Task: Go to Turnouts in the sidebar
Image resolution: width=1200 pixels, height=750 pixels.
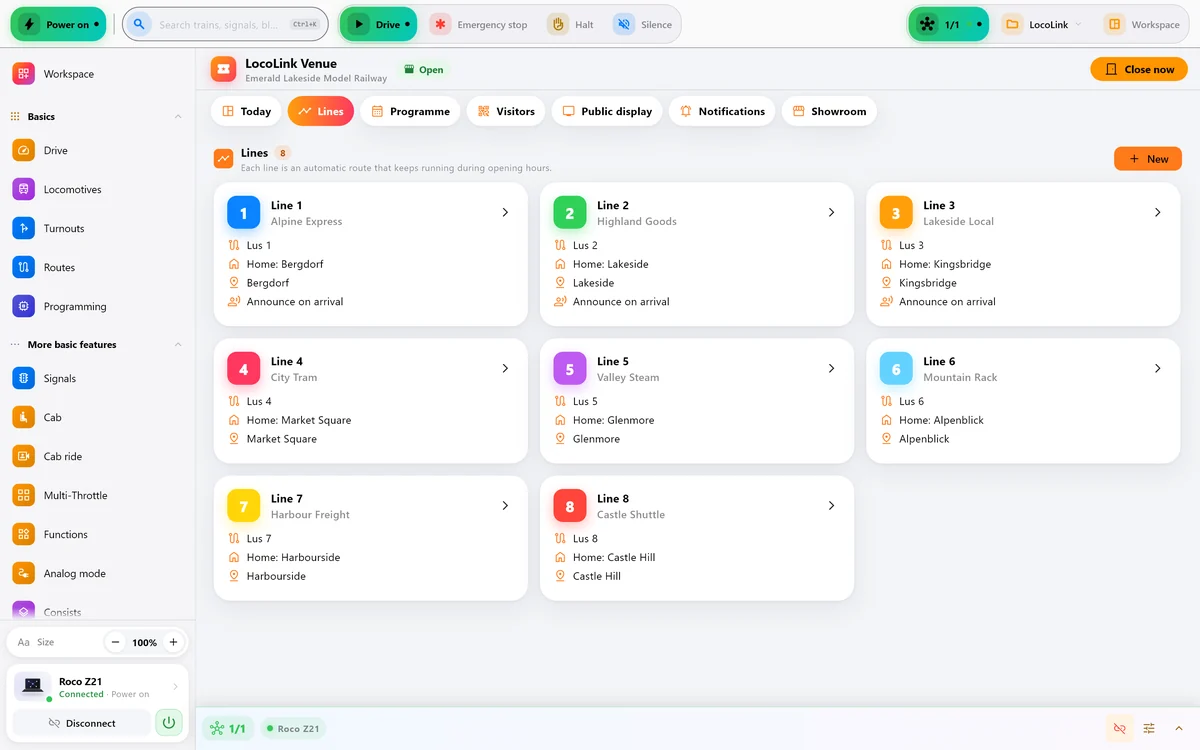Action: coord(95,228)
